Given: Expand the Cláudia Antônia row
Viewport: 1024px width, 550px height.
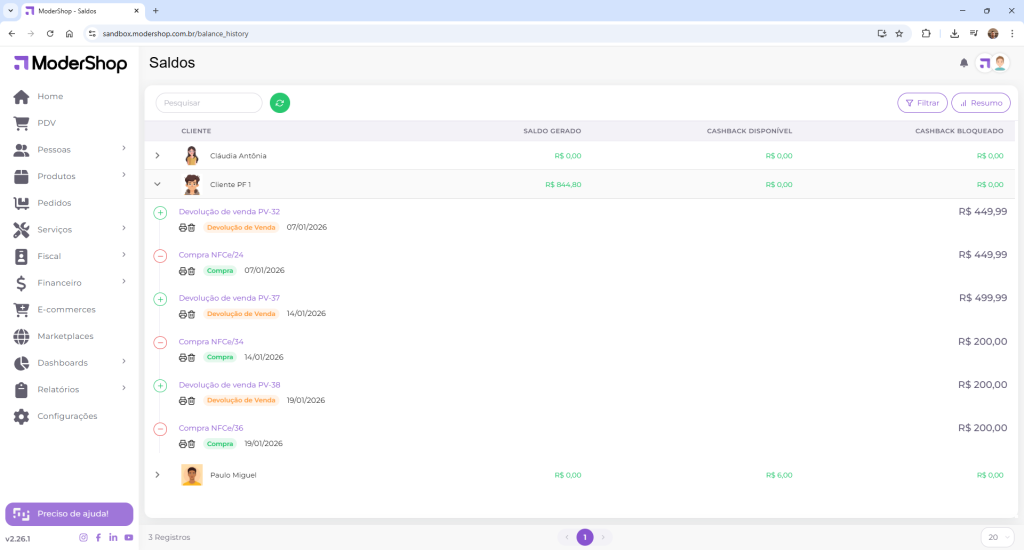Looking at the screenshot, I should [x=157, y=156].
